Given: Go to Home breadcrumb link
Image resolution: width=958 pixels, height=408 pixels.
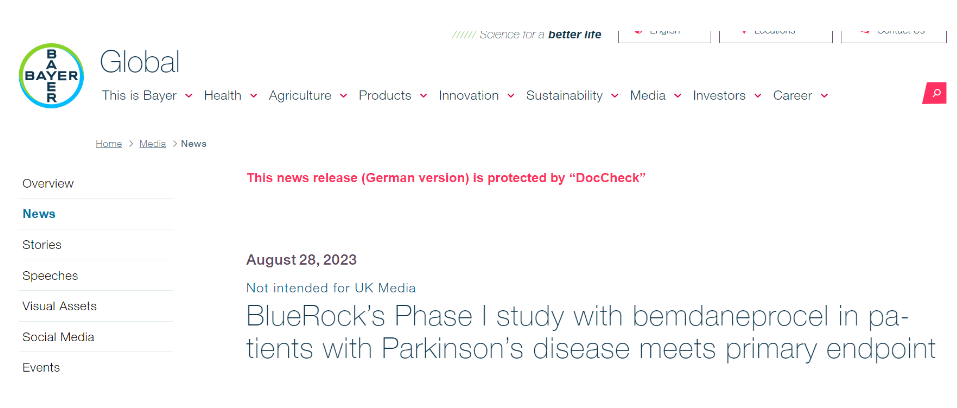Looking at the screenshot, I should click(x=109, y=144).
